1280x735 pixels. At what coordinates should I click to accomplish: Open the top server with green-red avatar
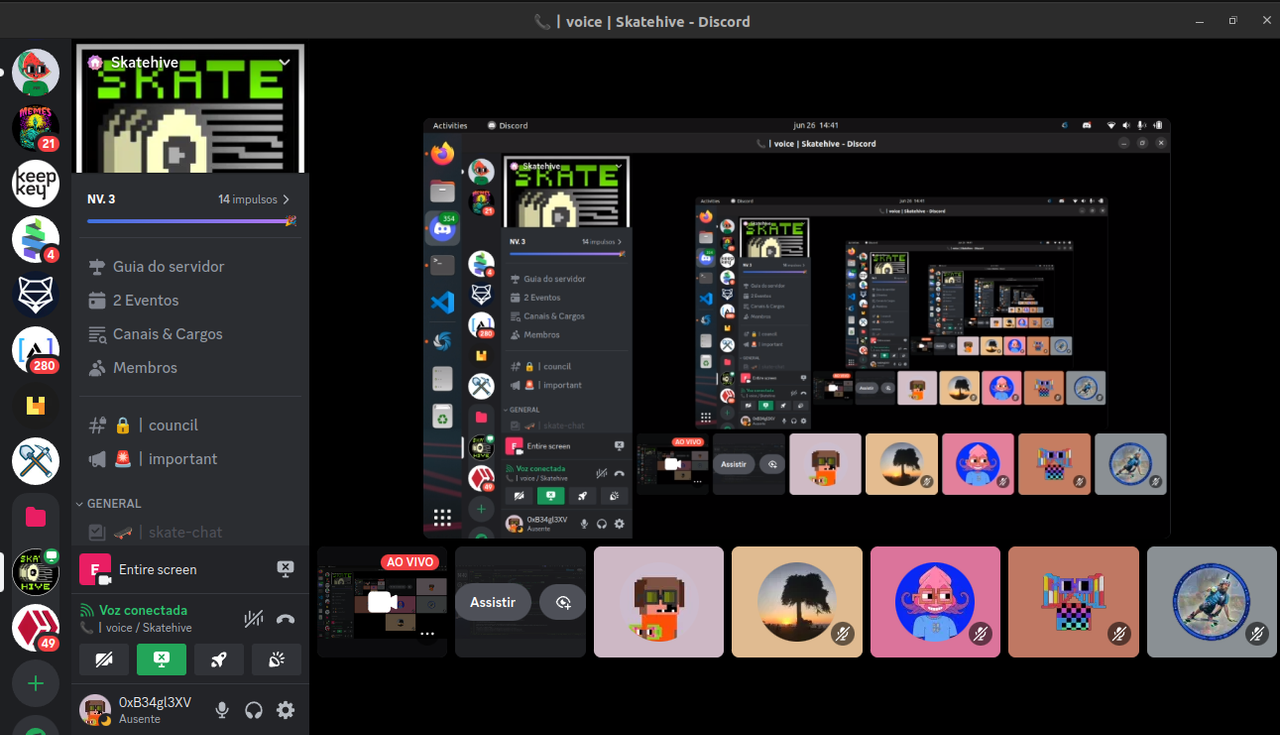pos(36,72)
